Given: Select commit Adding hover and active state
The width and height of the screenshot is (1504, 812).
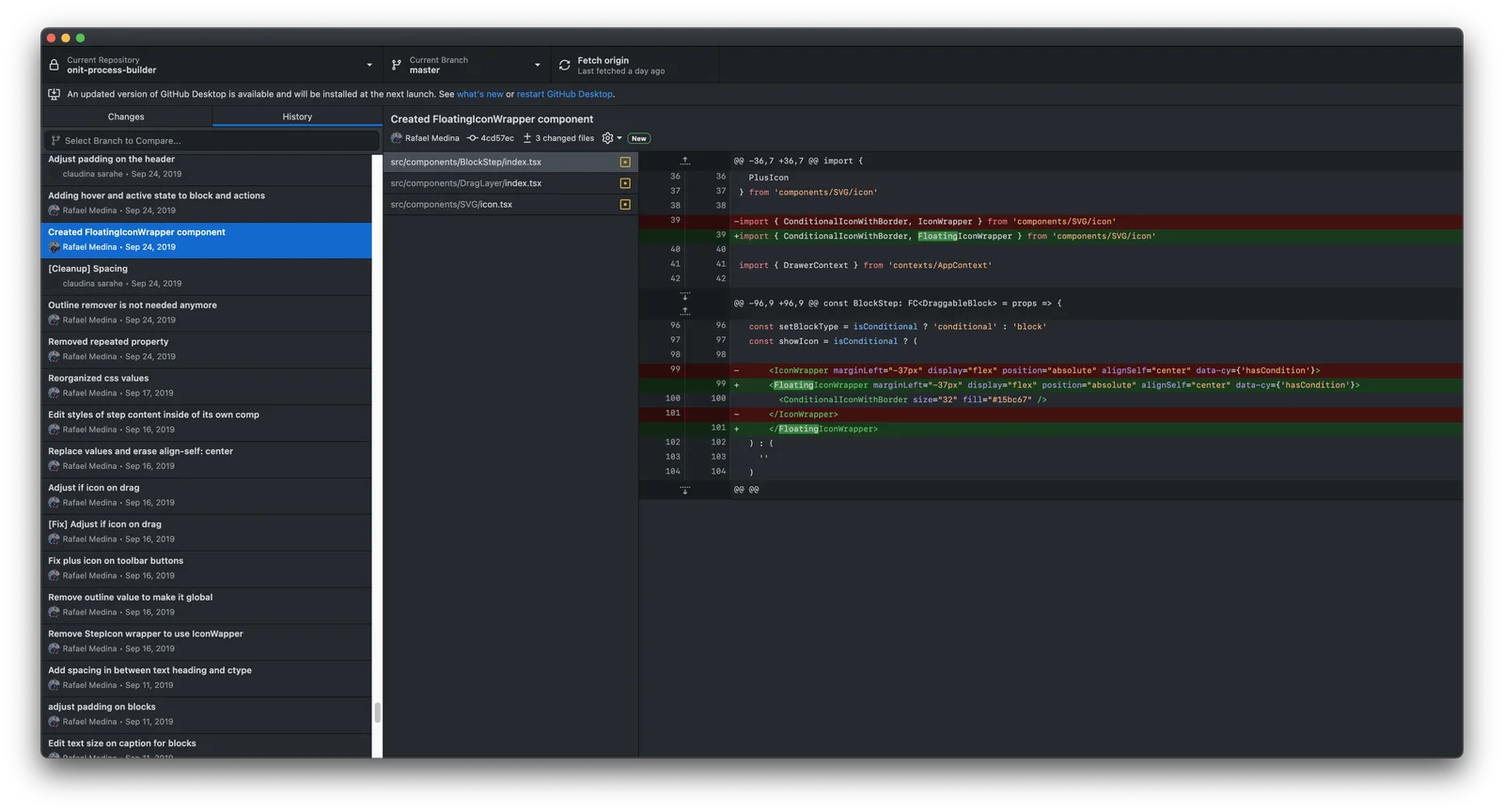Looking at the screenshot, I should pyautogui.click(x=207, y=204).
